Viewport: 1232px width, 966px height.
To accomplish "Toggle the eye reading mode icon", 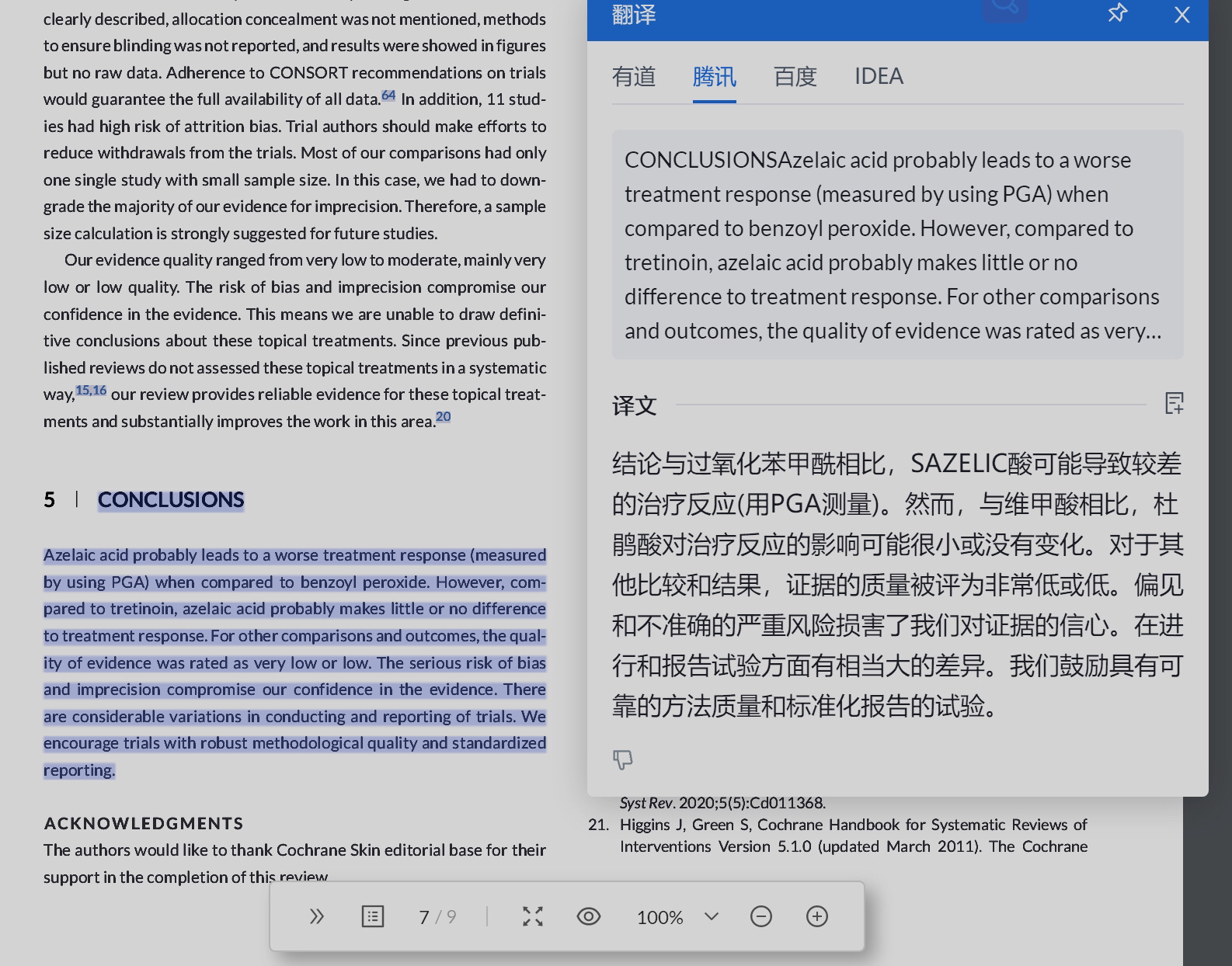I will (x=588, y=916).
